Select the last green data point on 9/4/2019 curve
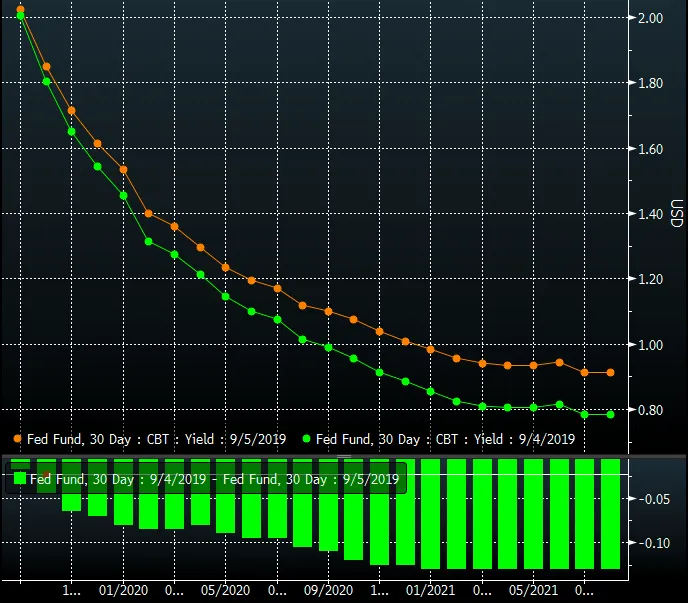The height and width of the screenshot is (603, 688). [610, 414]
